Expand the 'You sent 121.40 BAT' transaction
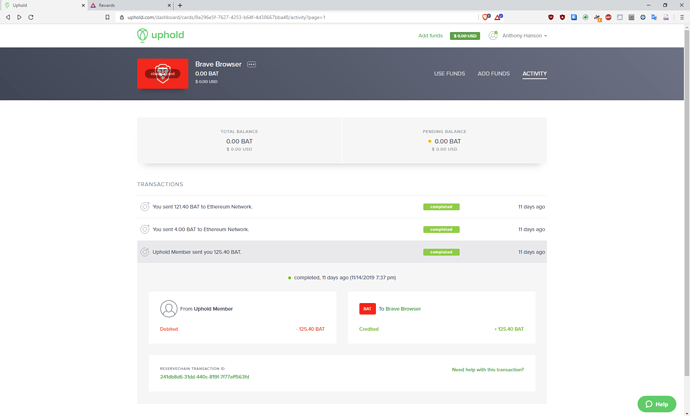This screenshot has height=416, width=690. pyautogui.click(x=342, y=206)
